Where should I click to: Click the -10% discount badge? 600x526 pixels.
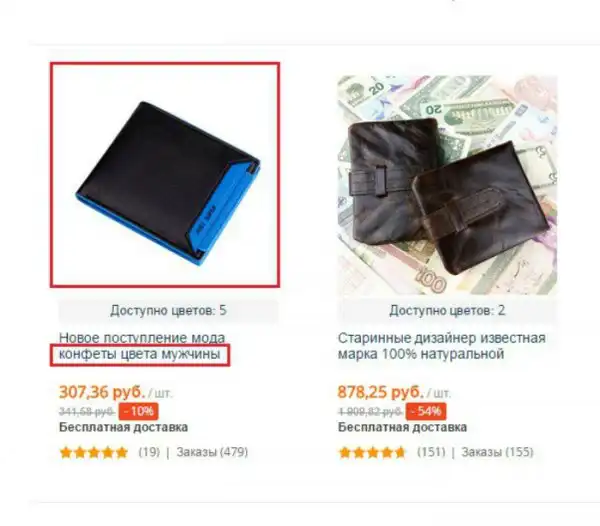click(x=139, y=411)
